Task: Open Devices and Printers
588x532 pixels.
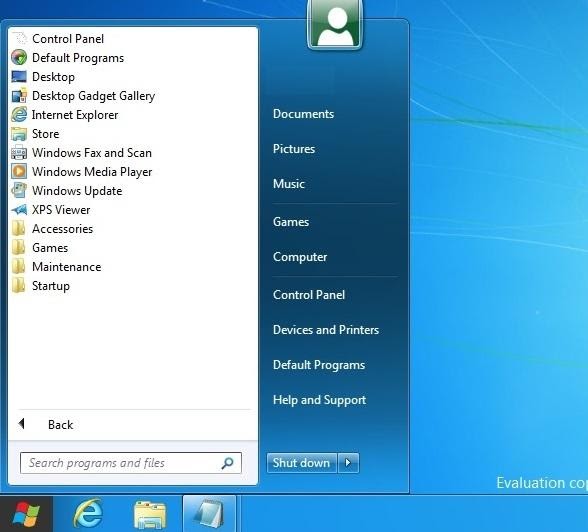Action: point(326,330)
